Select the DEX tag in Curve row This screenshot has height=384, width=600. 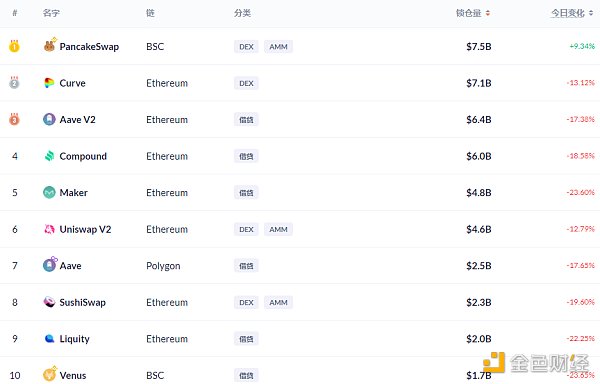coord(246,83)
